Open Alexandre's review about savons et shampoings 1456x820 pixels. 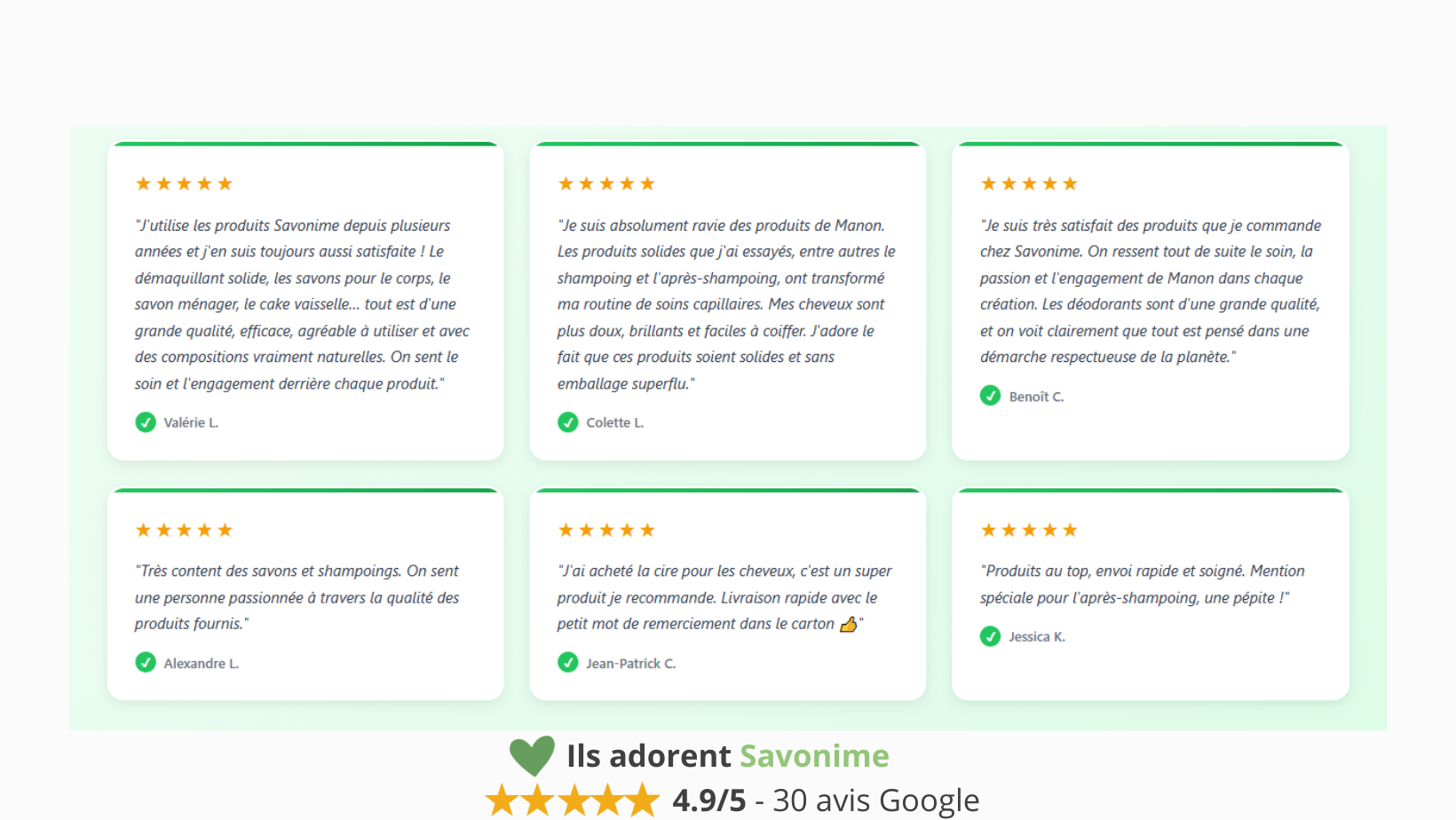297,597
